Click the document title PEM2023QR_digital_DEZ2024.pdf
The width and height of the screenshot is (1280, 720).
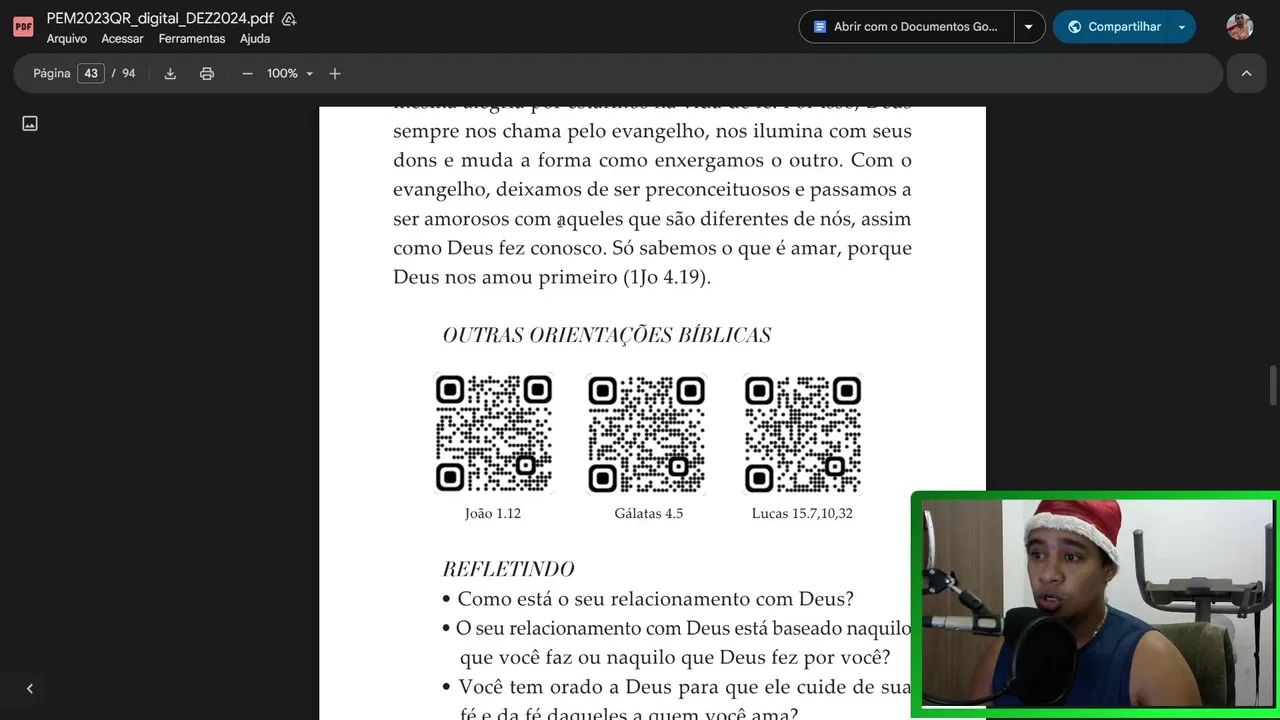[160, 19]
